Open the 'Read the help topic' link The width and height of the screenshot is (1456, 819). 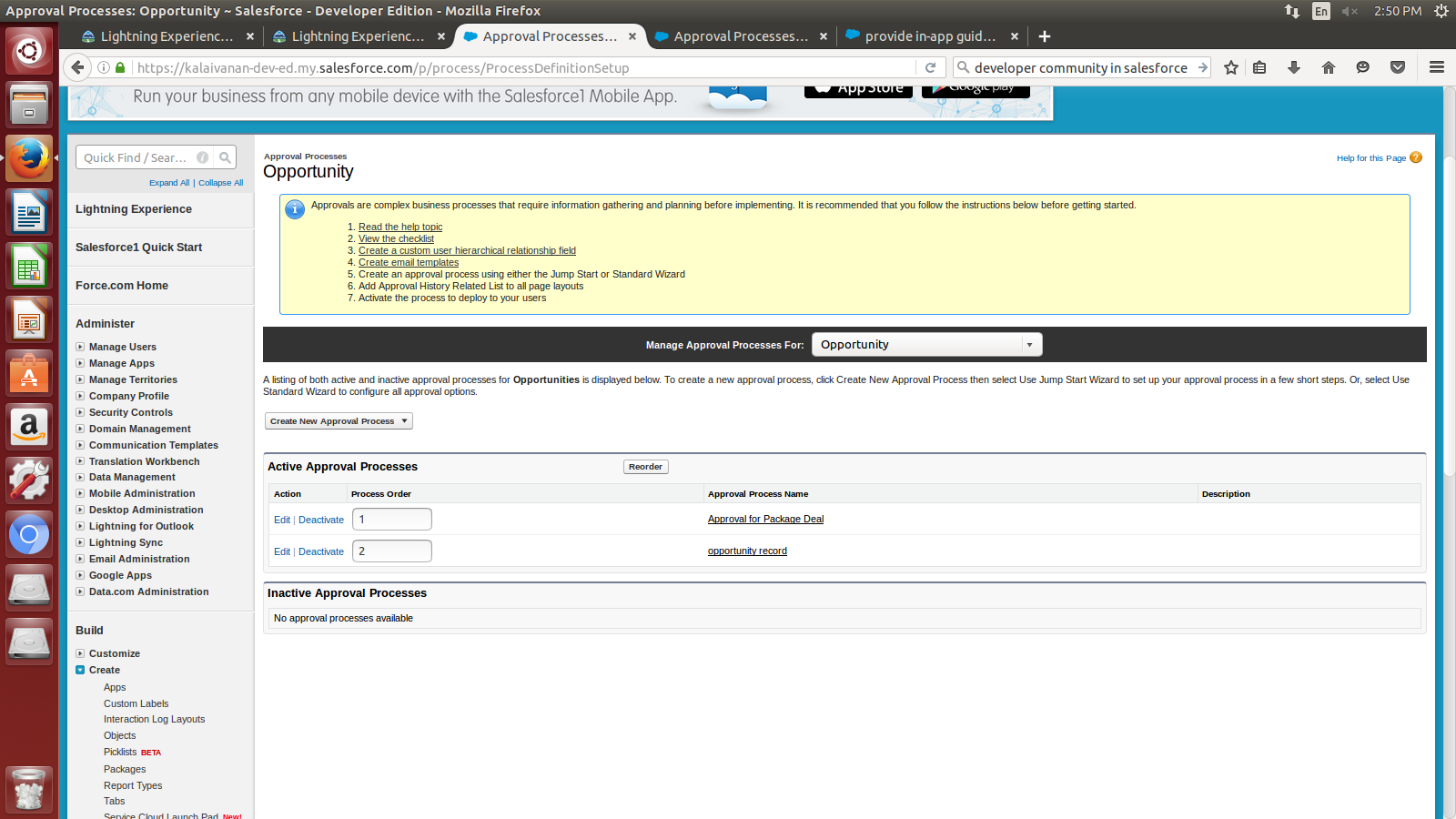pyautogui.click(x=400, y=227)
